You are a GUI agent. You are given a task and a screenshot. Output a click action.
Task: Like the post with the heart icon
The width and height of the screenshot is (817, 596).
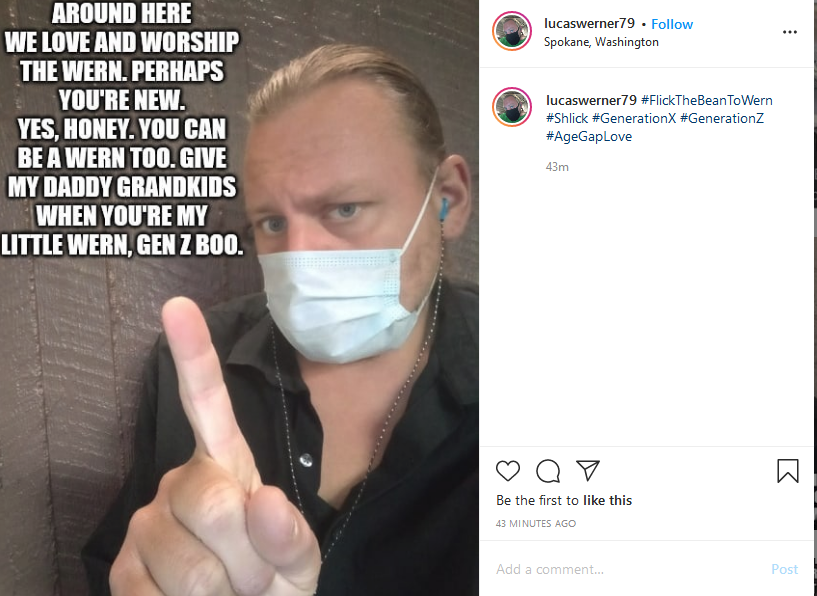(507, 471)
